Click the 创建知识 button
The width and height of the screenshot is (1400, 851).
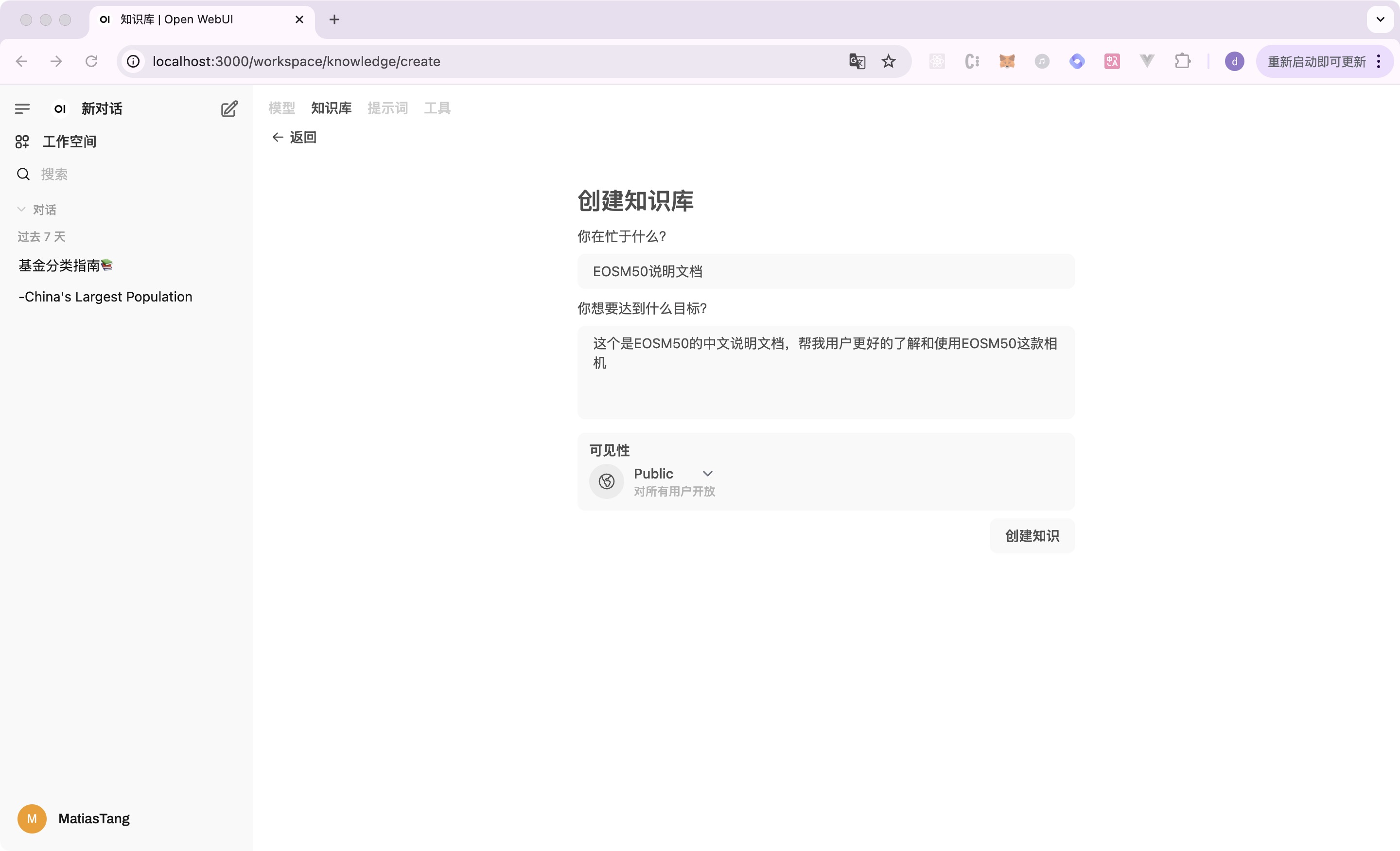(1032, 535)
